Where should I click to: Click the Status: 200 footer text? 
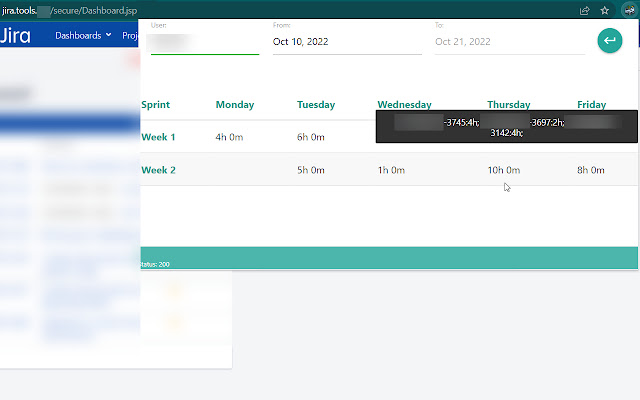(155, 264)
